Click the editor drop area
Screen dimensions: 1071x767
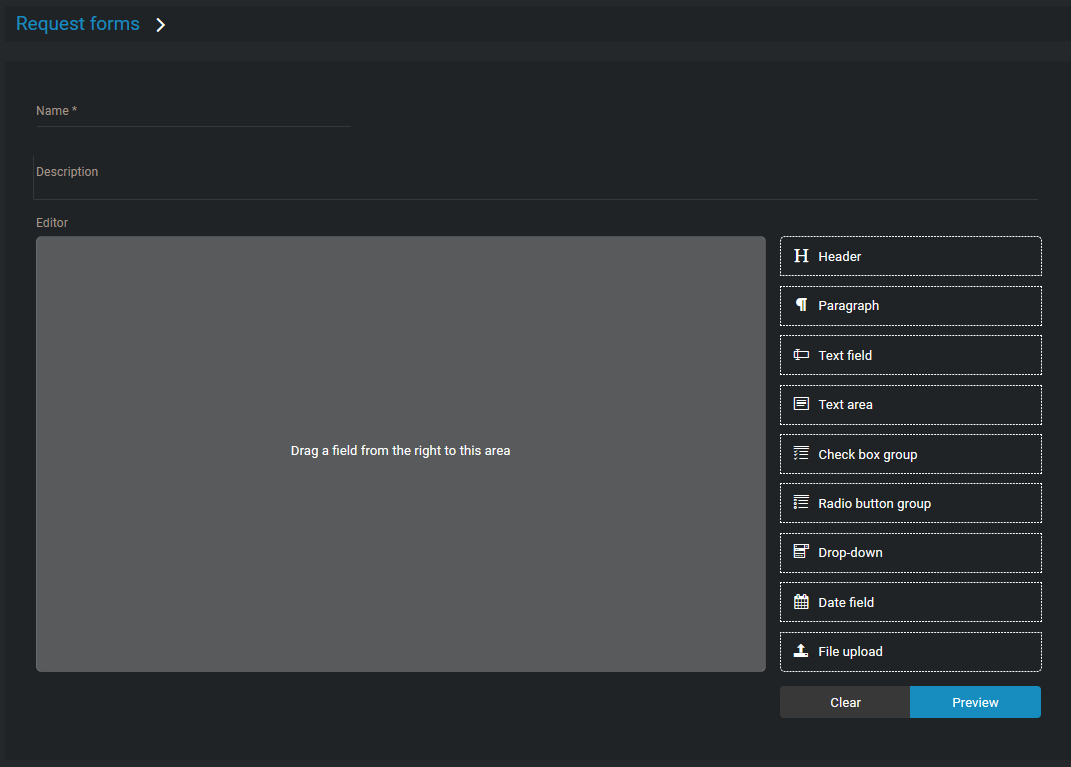coord(401,454)
